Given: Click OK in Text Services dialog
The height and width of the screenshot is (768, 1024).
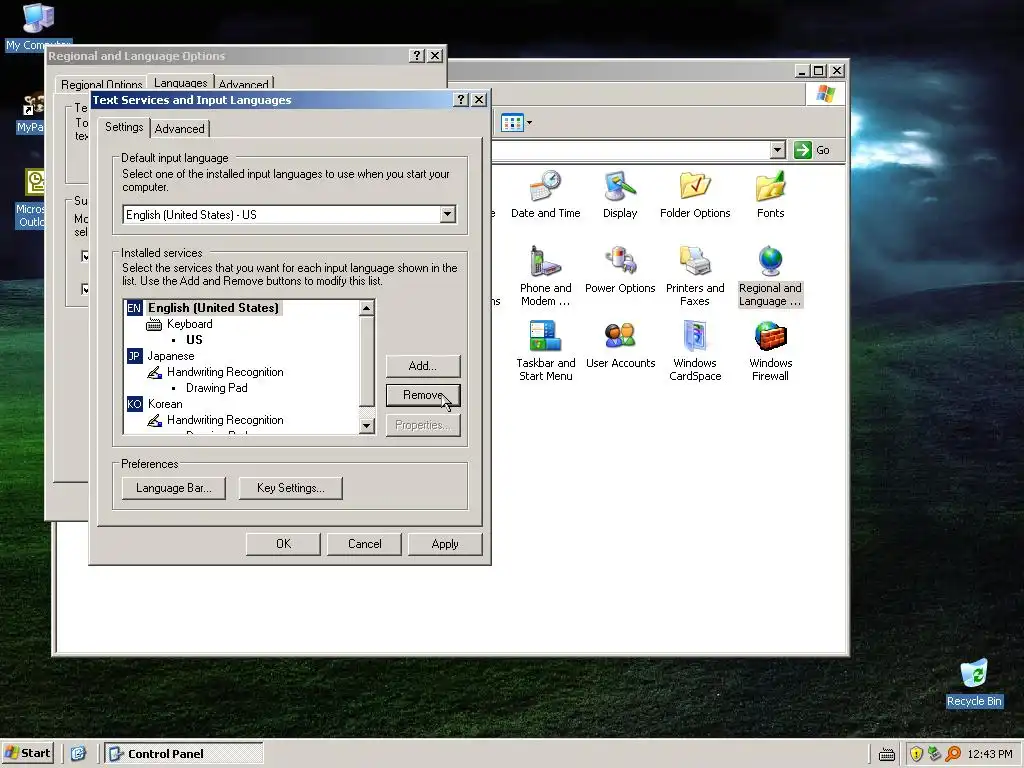Looking at the screenshot, I should click(x=283, y=544).
